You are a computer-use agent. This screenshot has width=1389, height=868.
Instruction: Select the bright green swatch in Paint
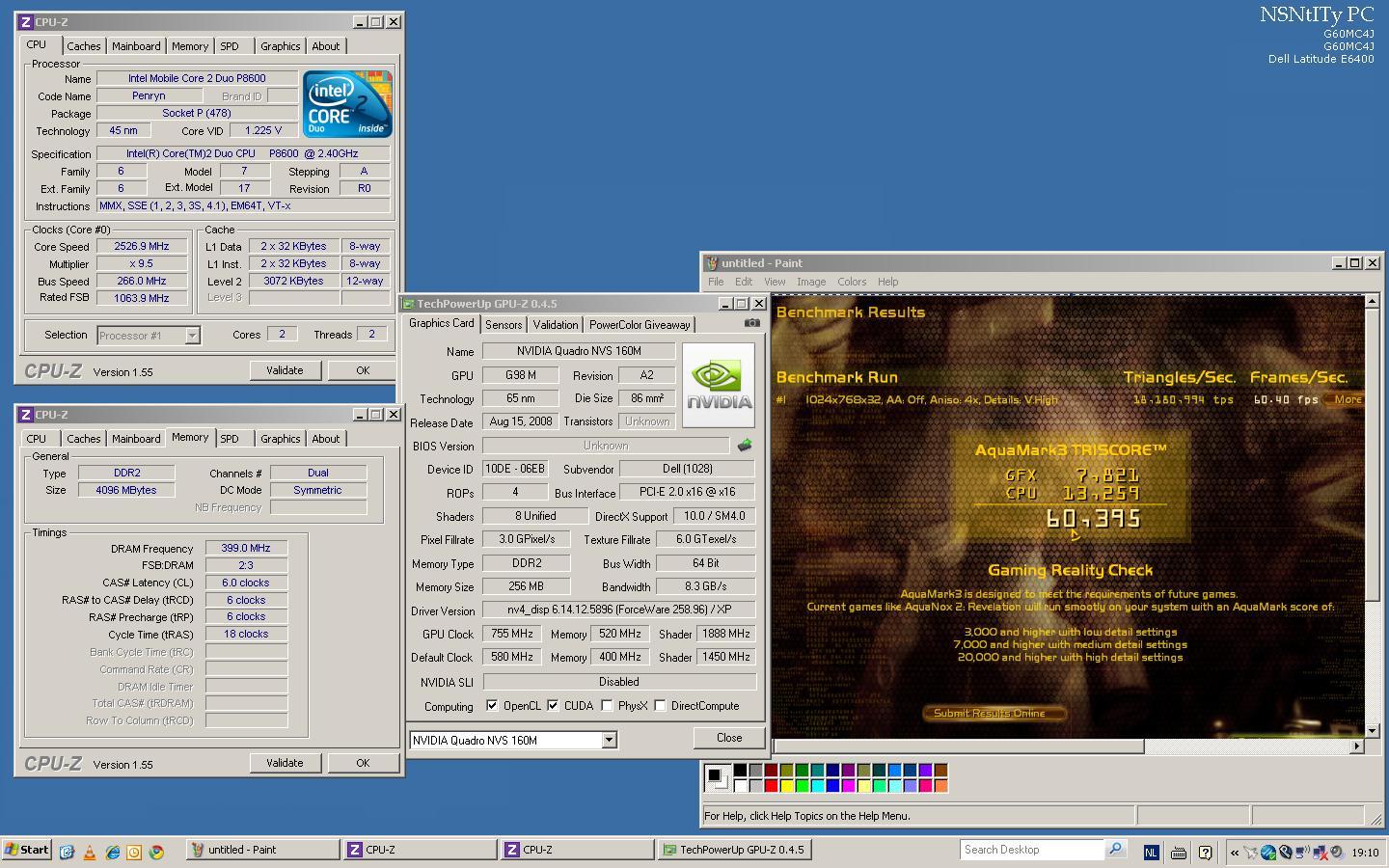[x=802, y=786]
